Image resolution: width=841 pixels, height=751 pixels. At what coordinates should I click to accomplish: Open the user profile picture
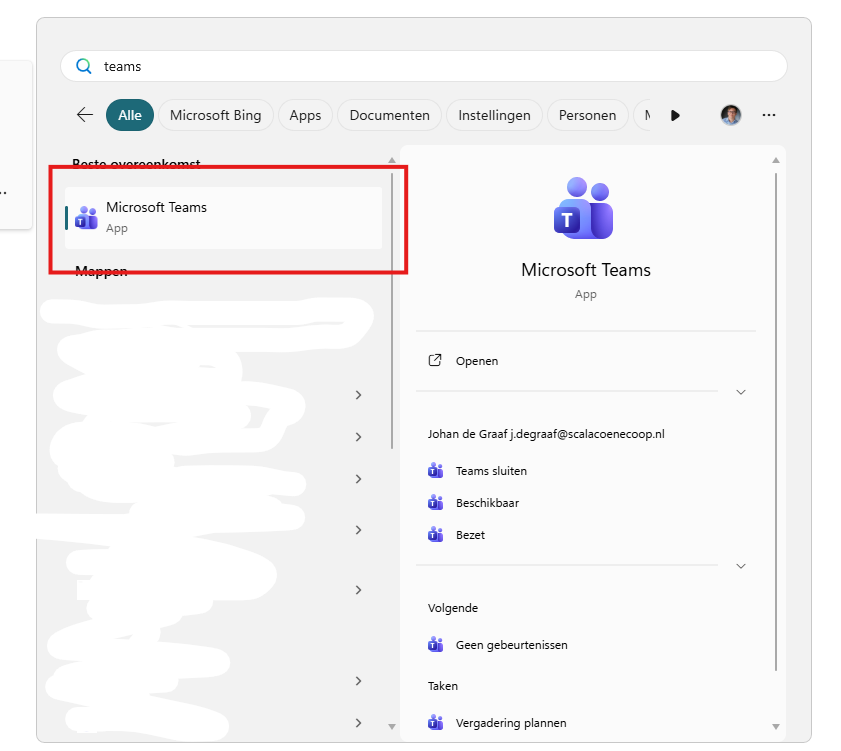tap(731, 115)
